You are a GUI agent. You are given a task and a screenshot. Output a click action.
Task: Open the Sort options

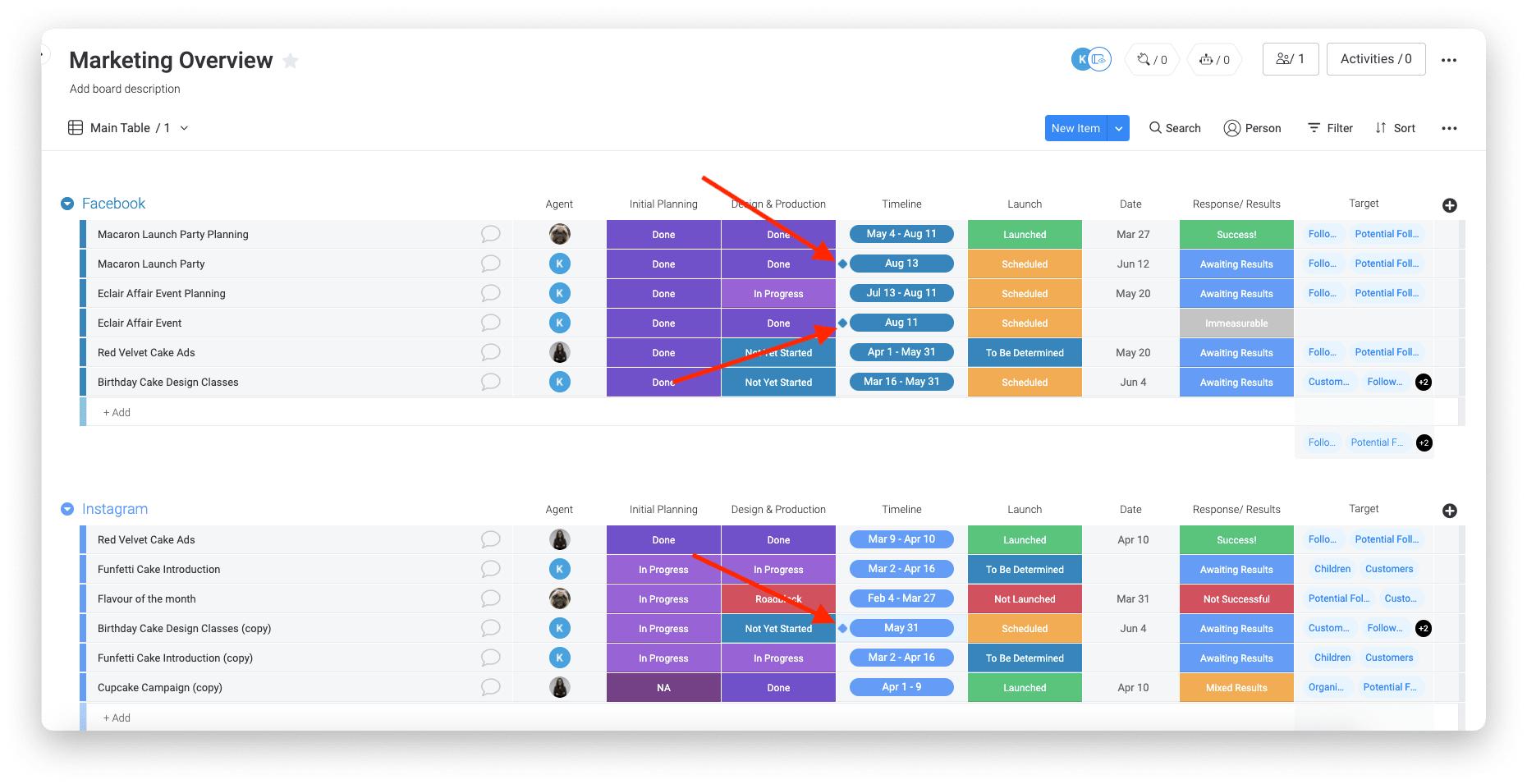coord(1395,128)
